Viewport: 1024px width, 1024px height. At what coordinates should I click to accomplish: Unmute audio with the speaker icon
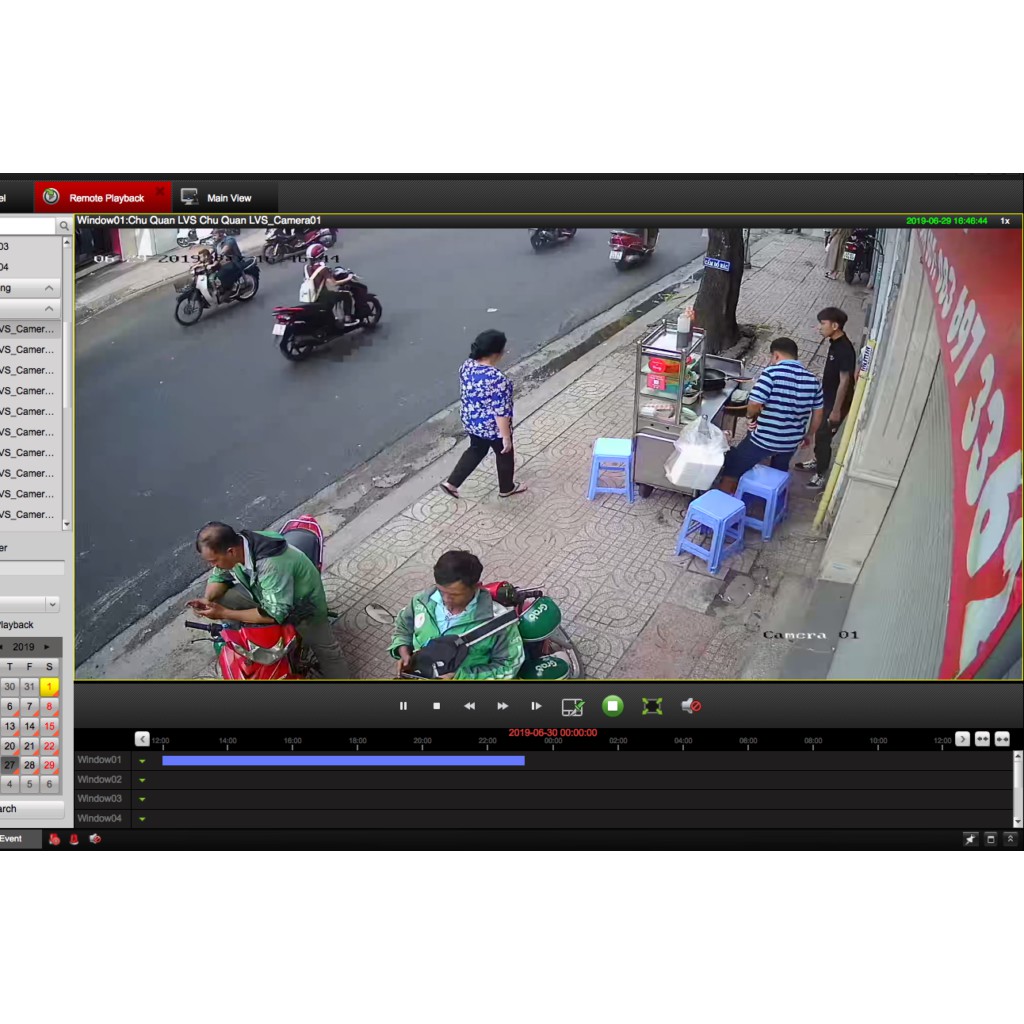[690, 706]
